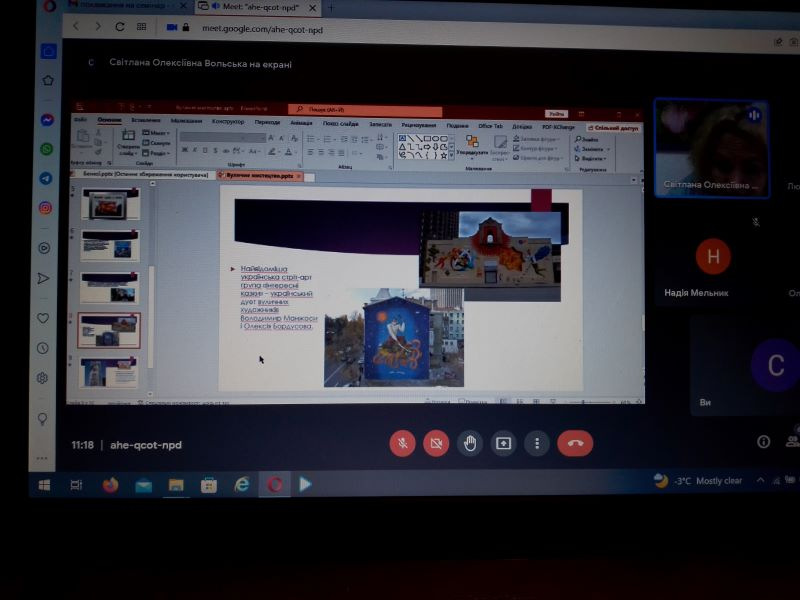Click Світлана Олексіївна video tile
The width and height of the screenshot is (800, 600).
(712, 148)
